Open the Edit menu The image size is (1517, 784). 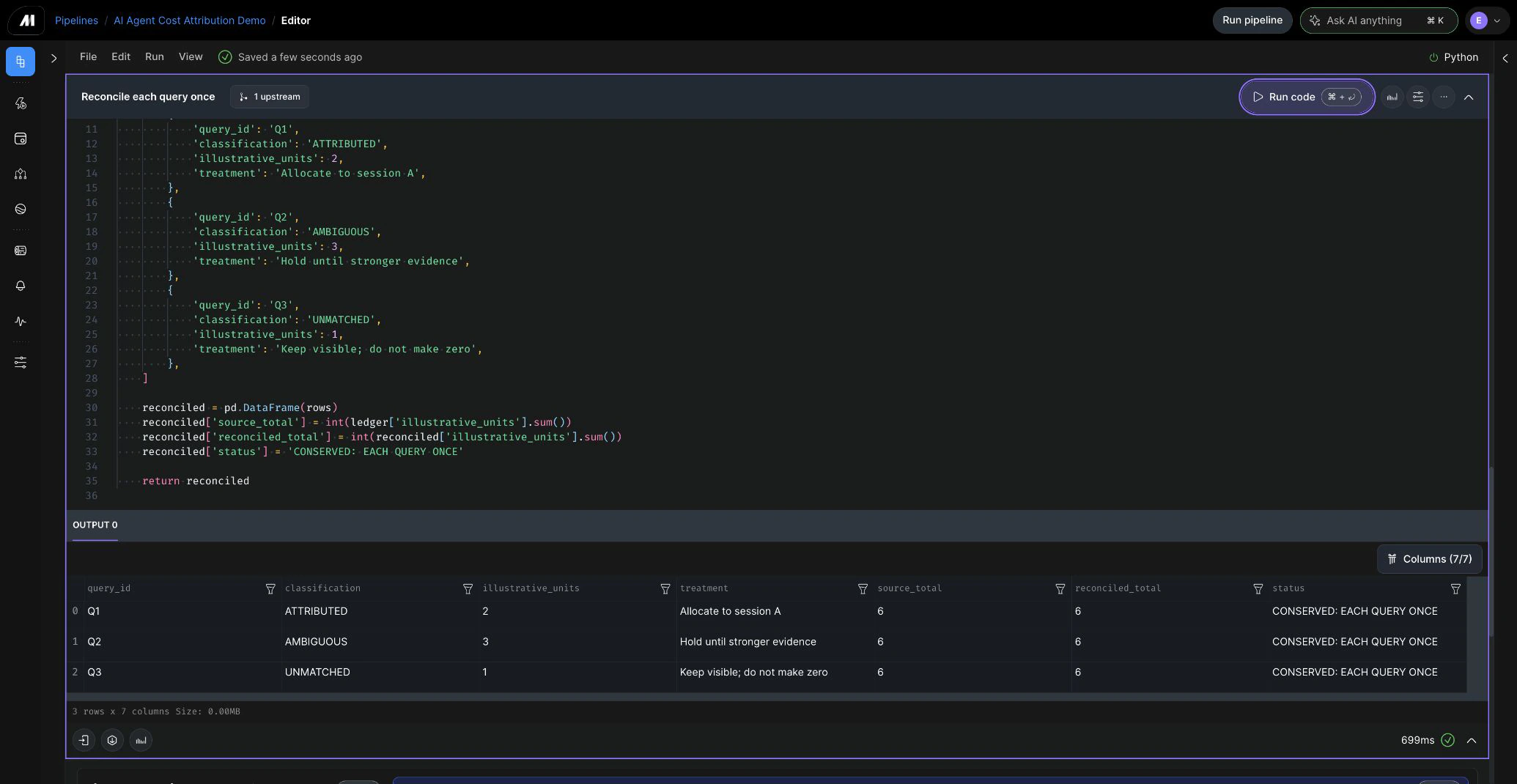coord(121,56)
